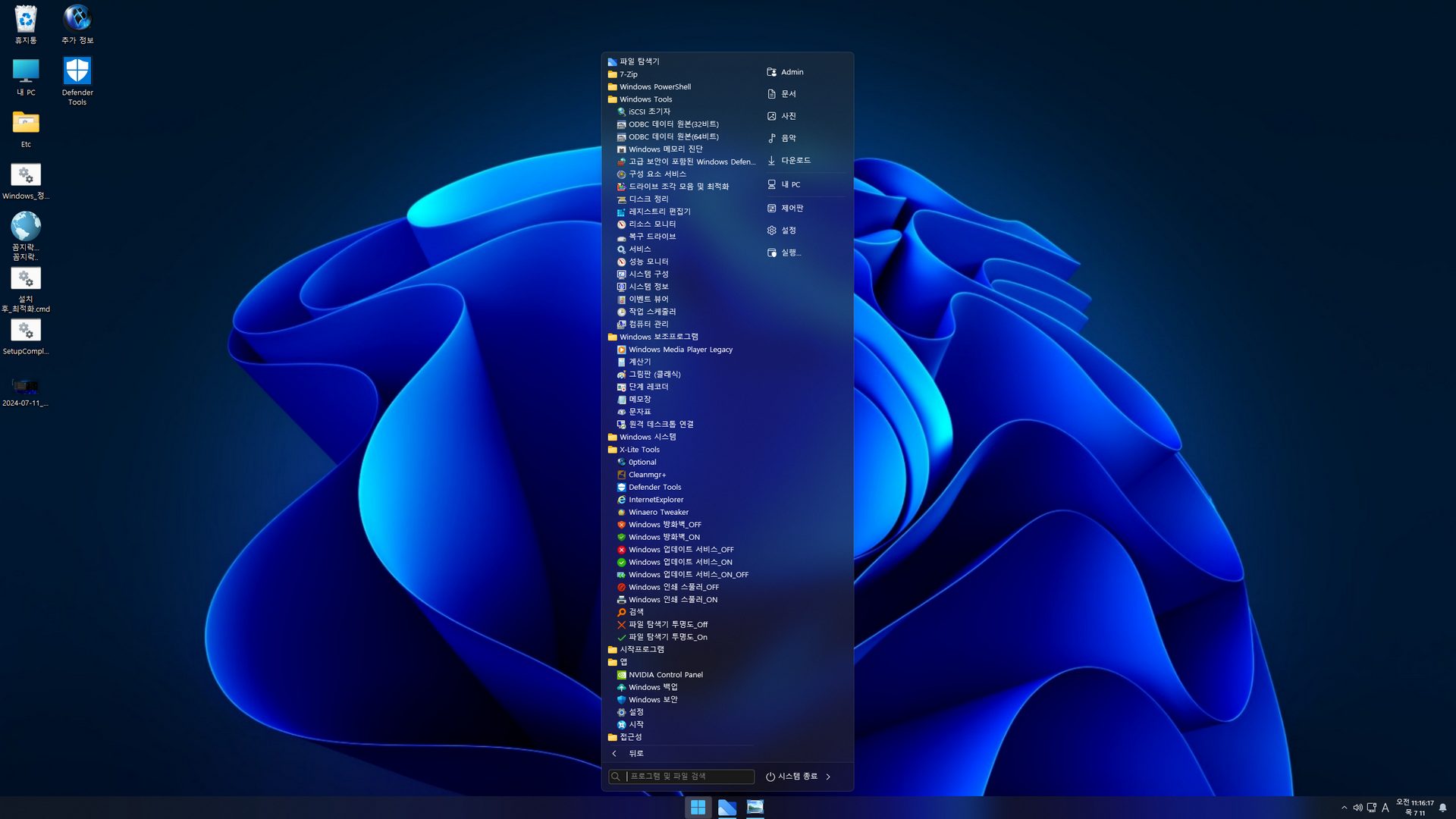Expand shutdown options arrow next to 시스템 종료
This screenshot has width=1456, height=819.
tap(828, 777)
